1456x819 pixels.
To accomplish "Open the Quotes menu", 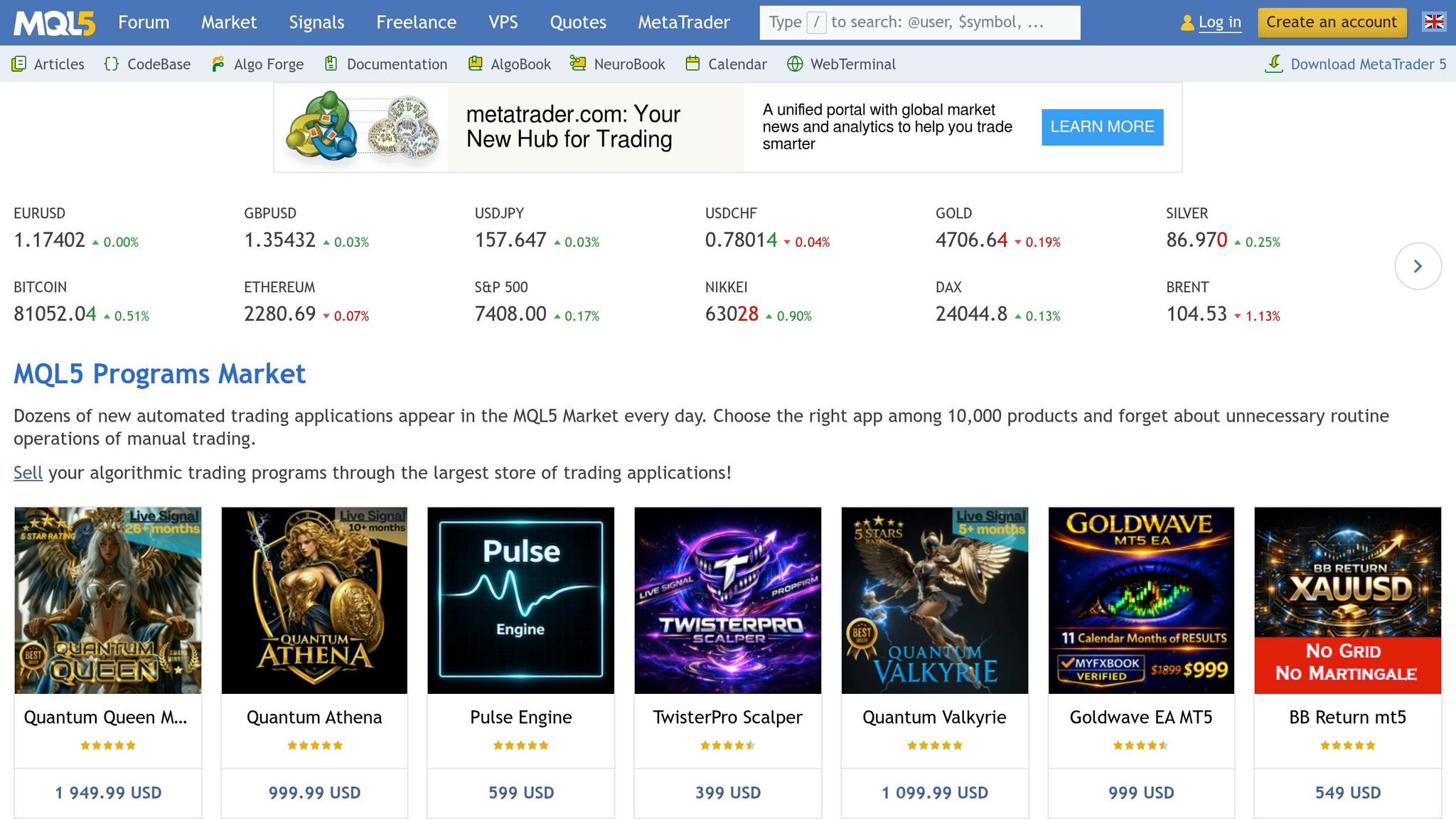I will click(x=578, y=23).
